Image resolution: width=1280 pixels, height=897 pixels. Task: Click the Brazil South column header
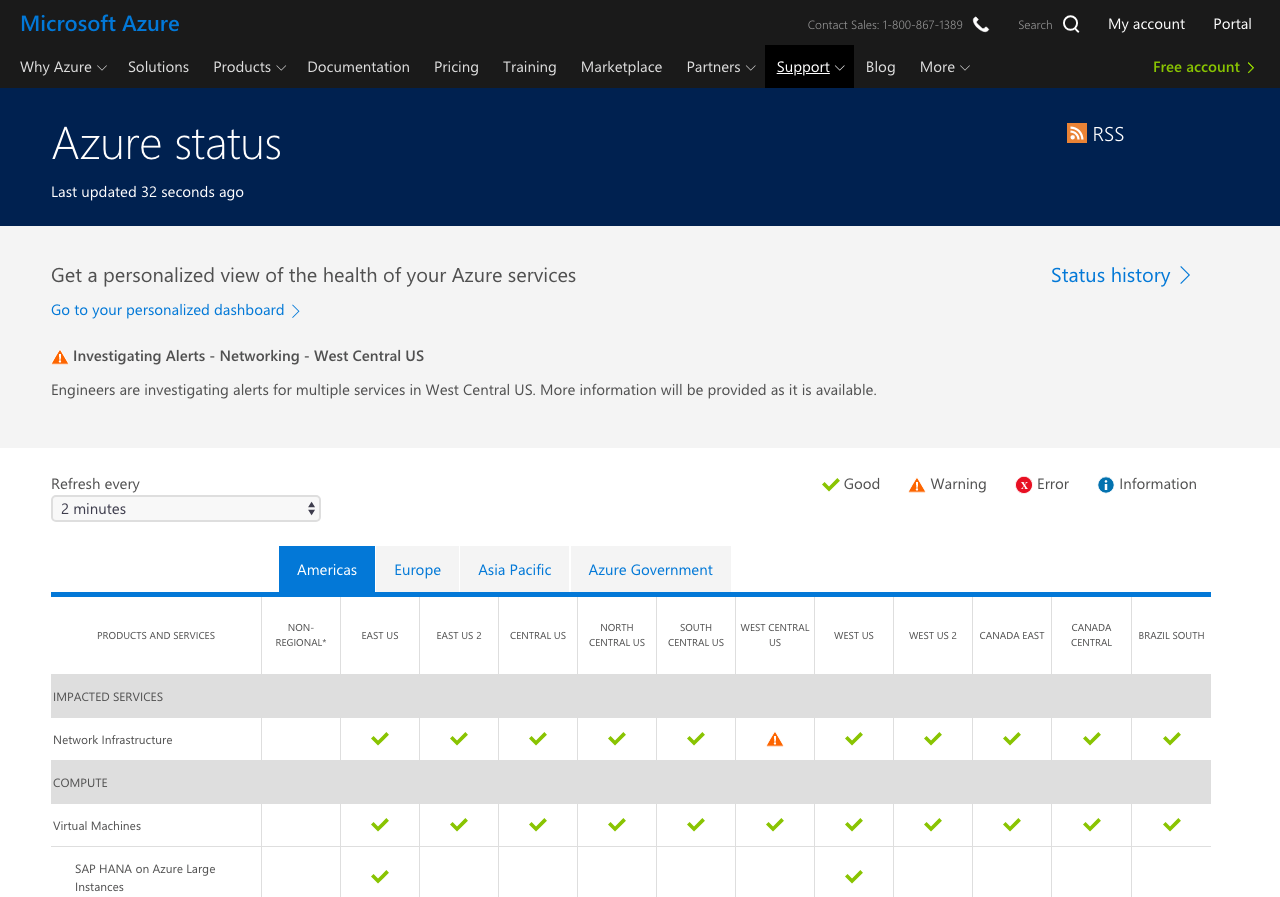click(x=1171, y=635)
